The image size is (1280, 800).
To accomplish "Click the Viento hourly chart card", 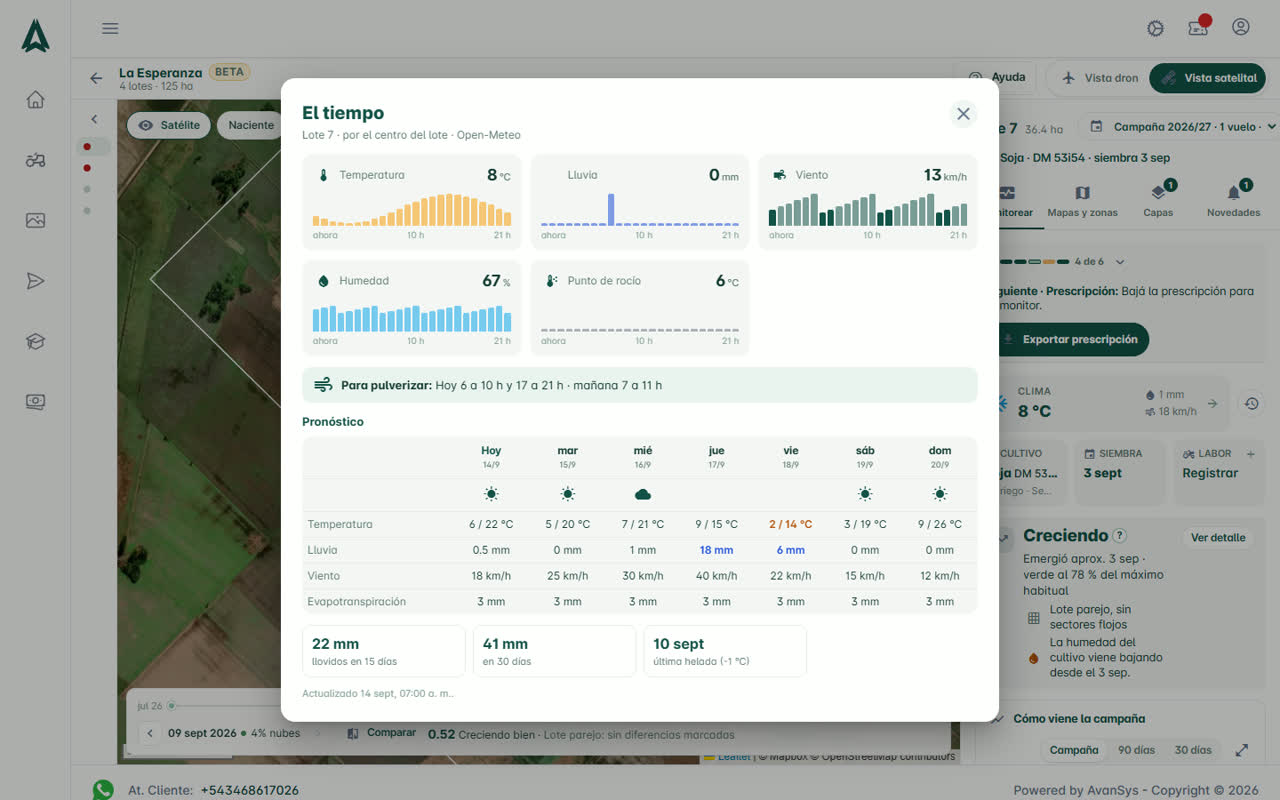I will 868,202.
